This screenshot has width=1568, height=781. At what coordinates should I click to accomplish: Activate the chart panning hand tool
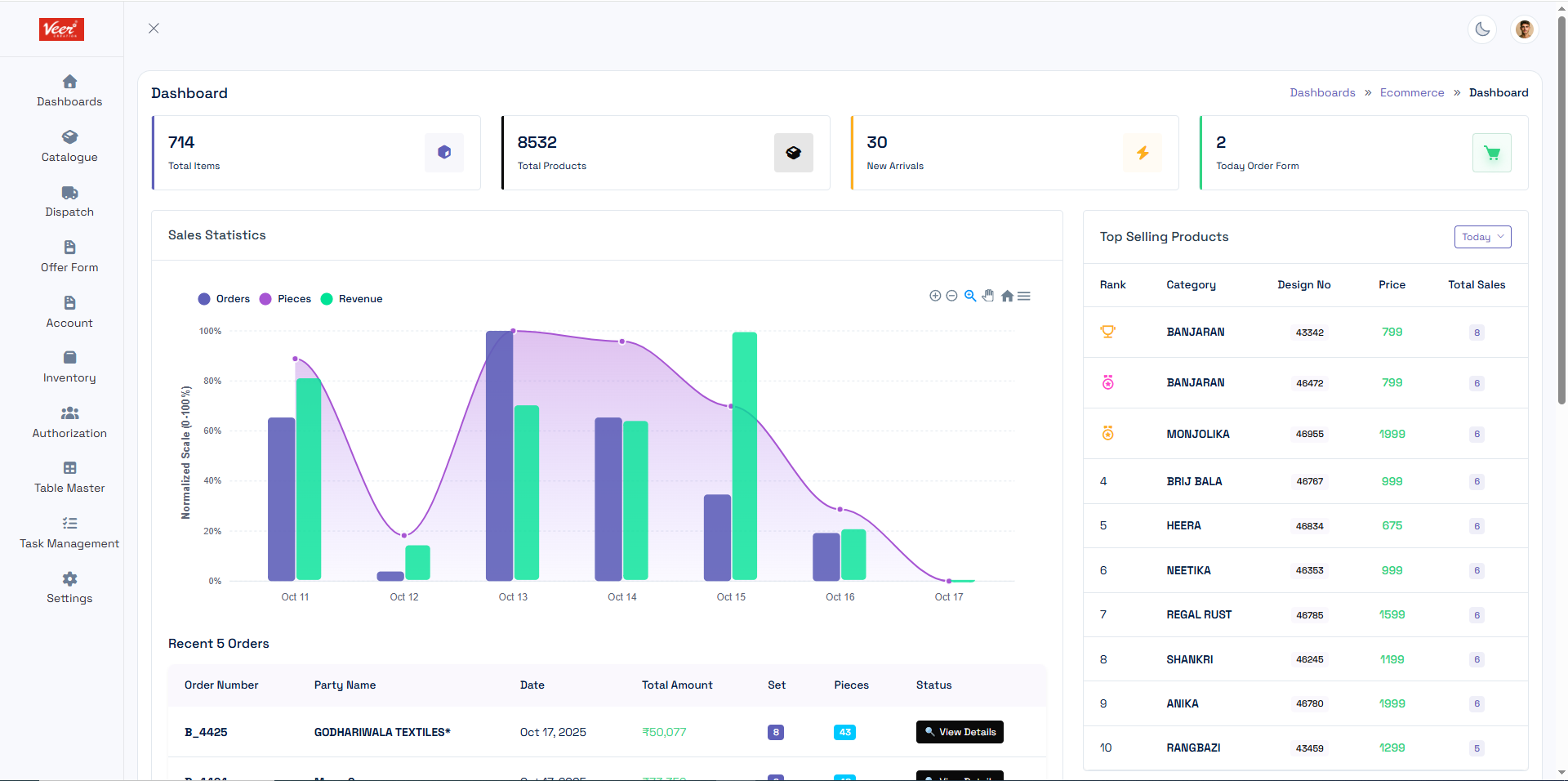(x=988, y=296)
